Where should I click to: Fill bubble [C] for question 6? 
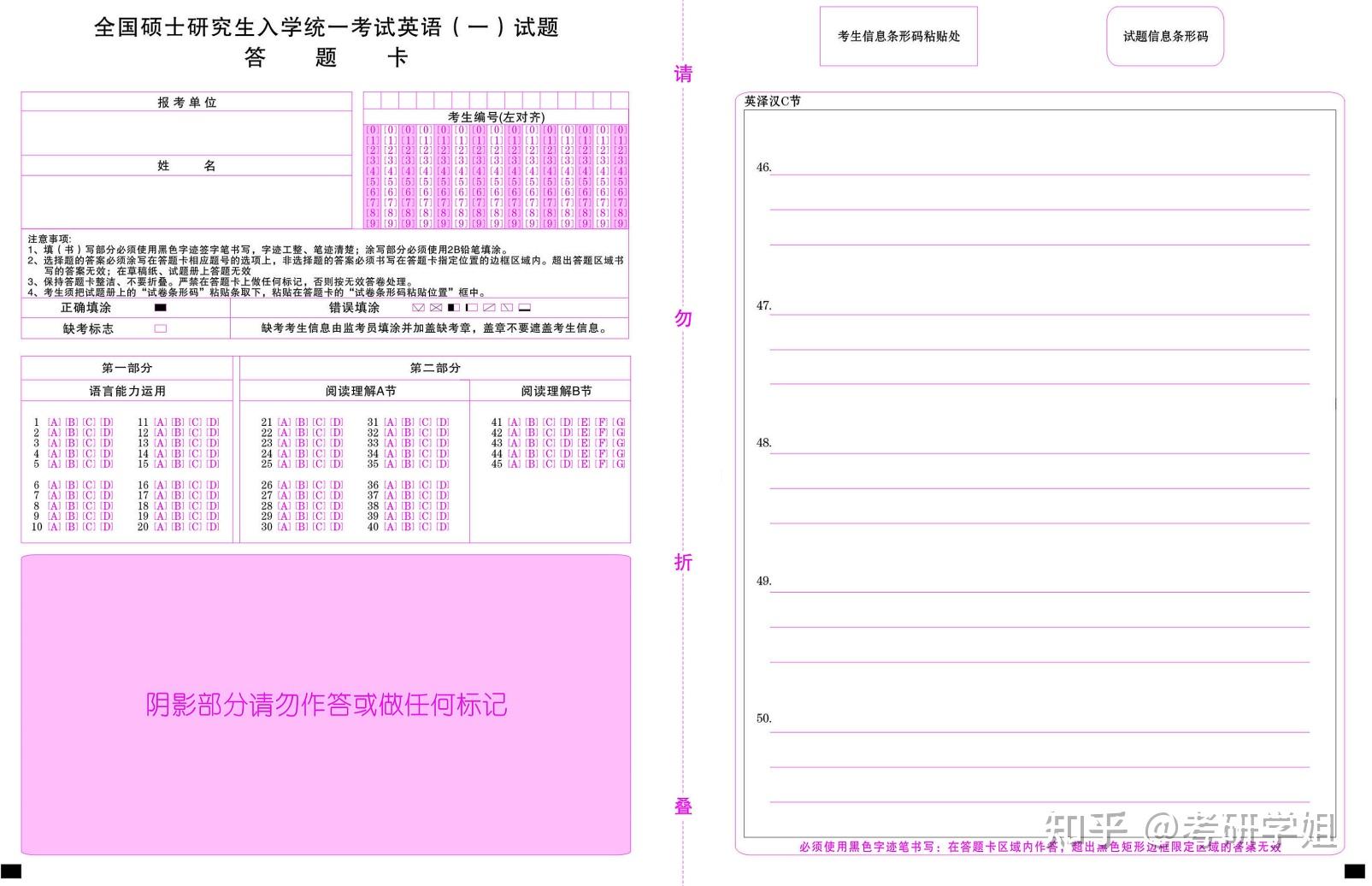coord(89,486)
